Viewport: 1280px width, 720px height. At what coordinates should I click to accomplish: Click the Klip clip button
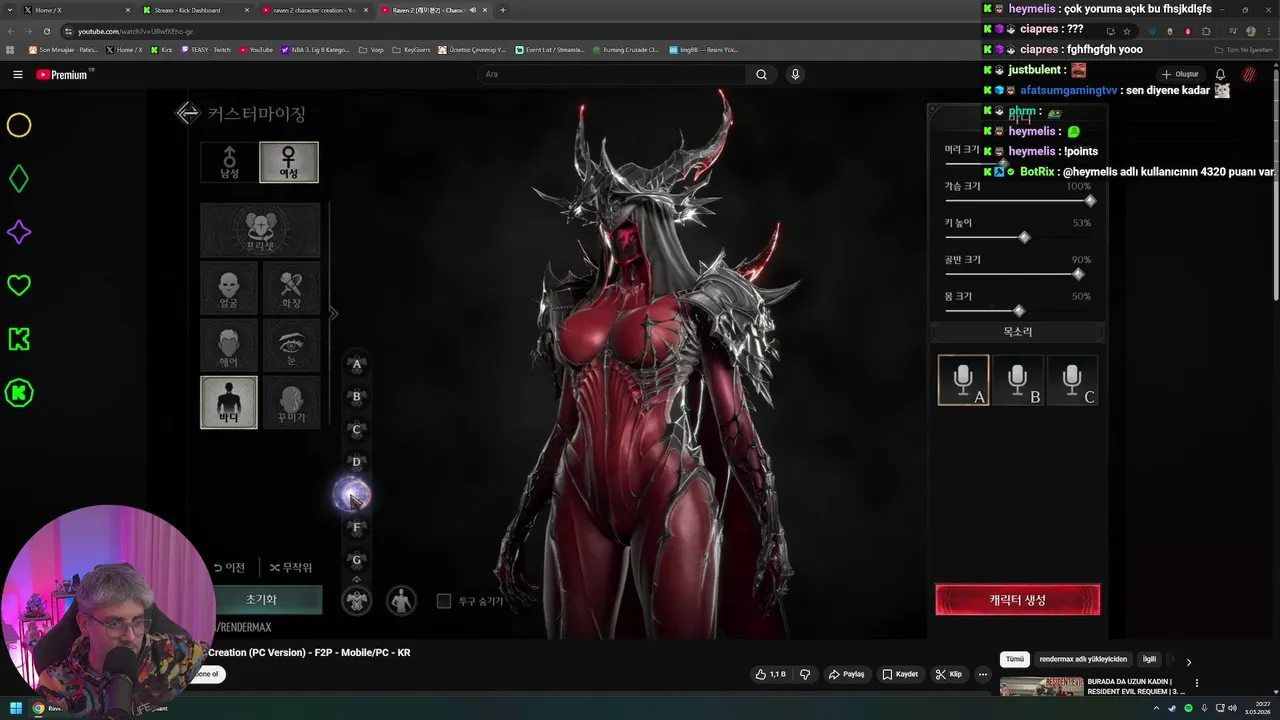(948, 674)
